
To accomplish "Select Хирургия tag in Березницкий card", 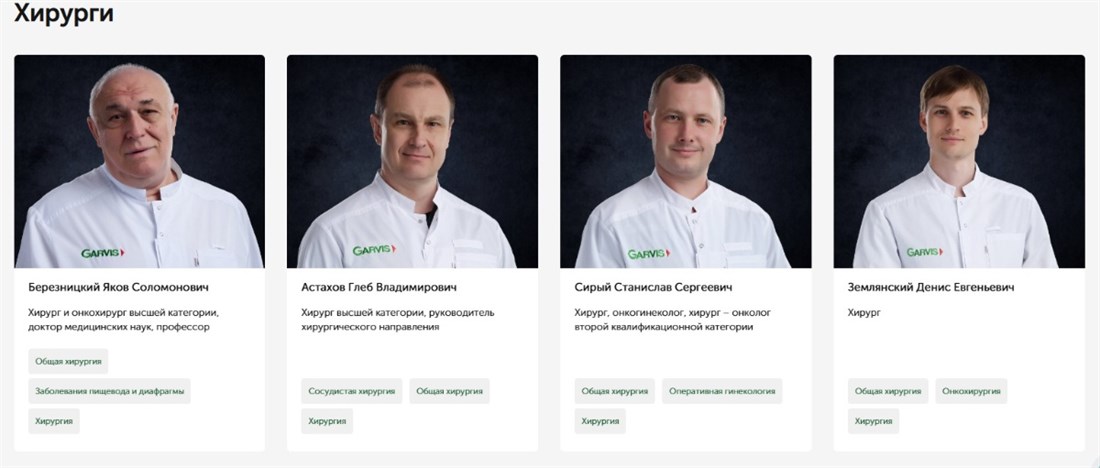I will 54,422.
